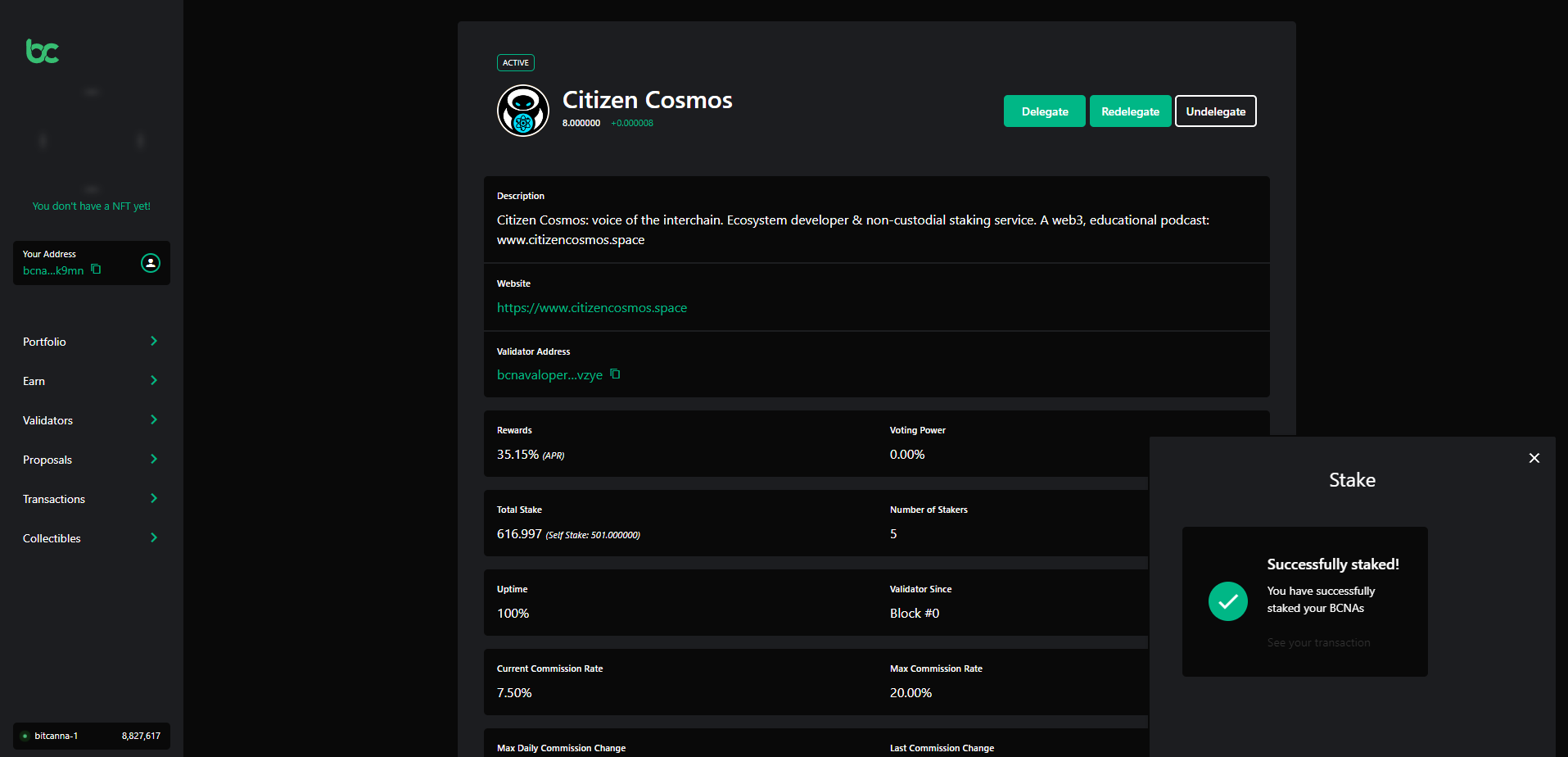Click the See your transaction link
The width and height of the screenshot is (1568, 757).
coord(1318,643)
